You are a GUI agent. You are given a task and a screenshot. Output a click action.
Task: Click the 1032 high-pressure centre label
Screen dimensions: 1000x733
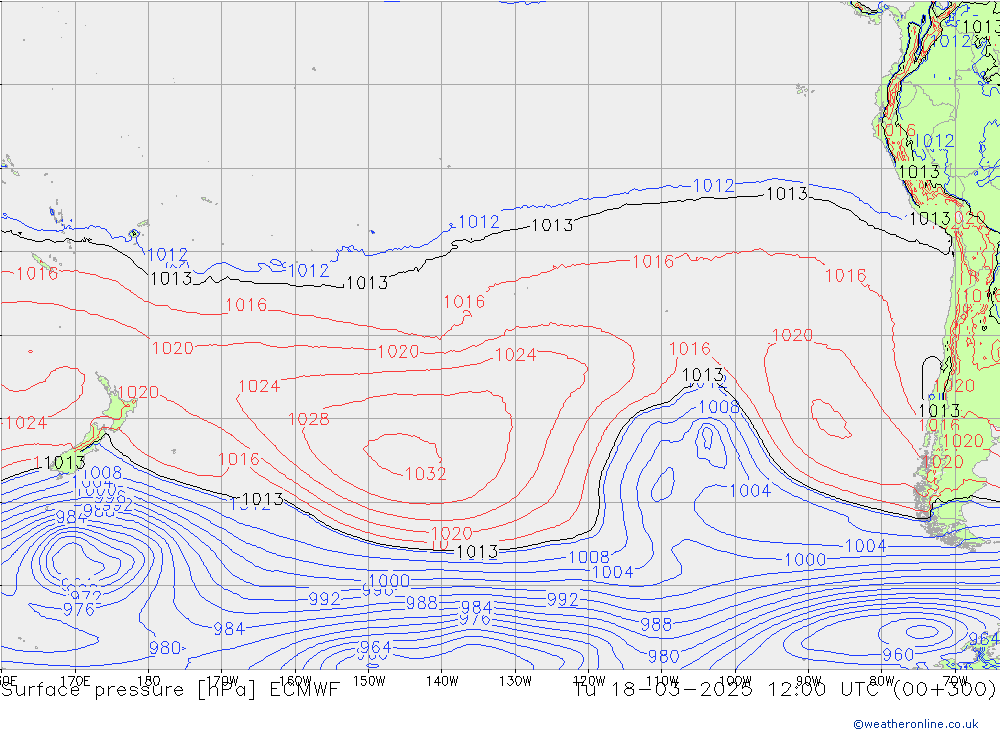(425, 473)
